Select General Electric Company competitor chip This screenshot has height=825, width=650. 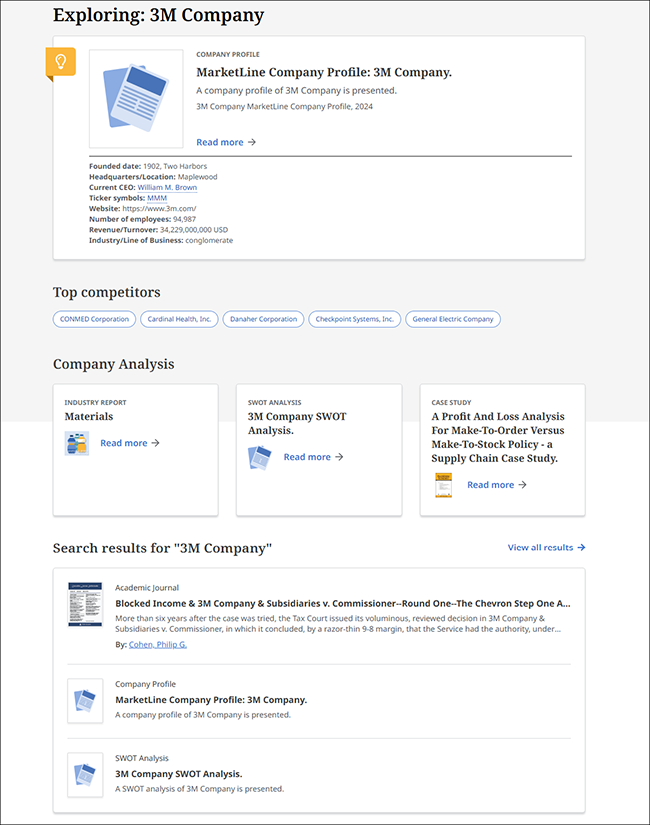453,319
